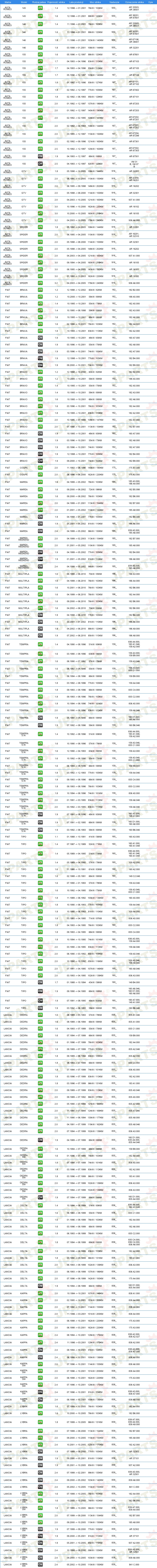Select the "Lata produkcji" column header
Screen dimensions: 157x1568
point(76,2)
